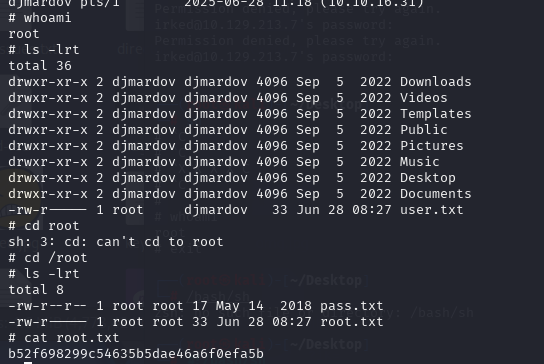Click the pass.txt permissions string -rw-r--r--
The image size is (544, 364).
48,306
